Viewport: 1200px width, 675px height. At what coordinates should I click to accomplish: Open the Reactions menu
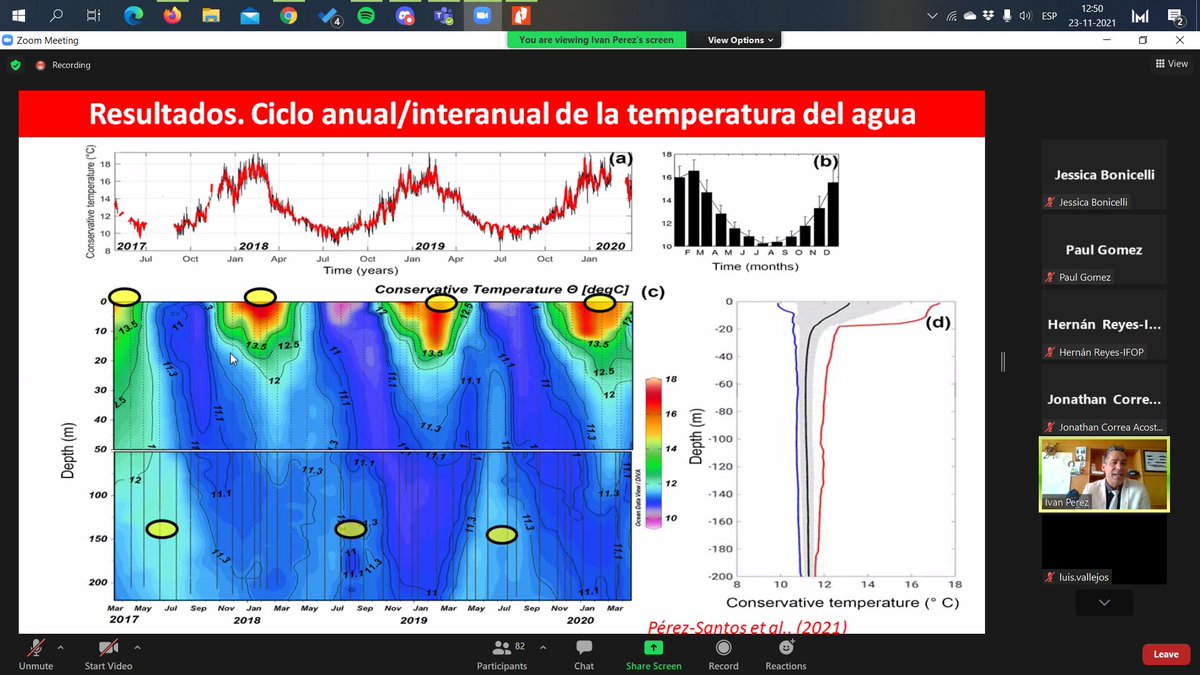click(x=786, y=654)
